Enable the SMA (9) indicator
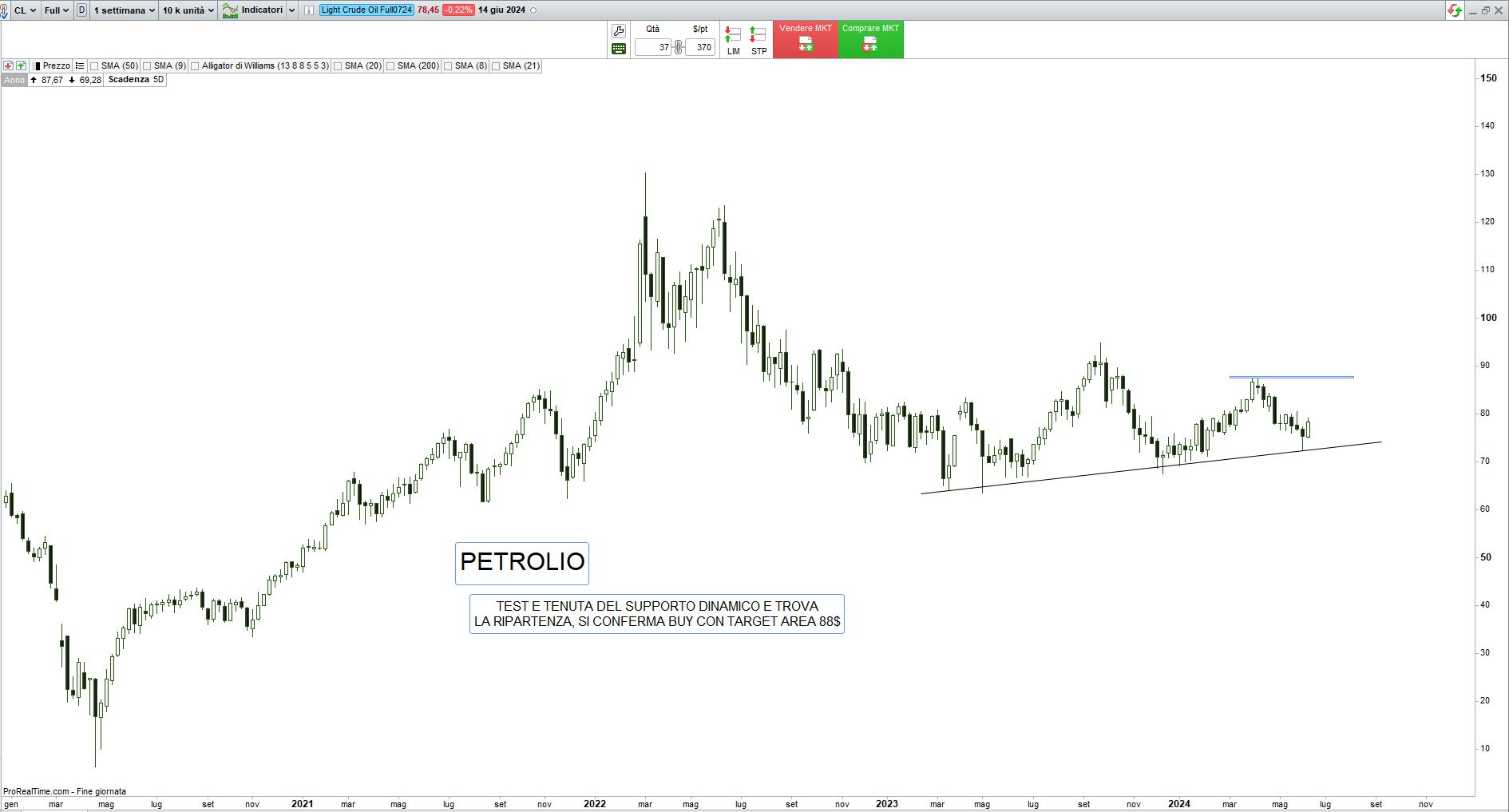This screenshot has width=1509, height=812. click(147, 66)
